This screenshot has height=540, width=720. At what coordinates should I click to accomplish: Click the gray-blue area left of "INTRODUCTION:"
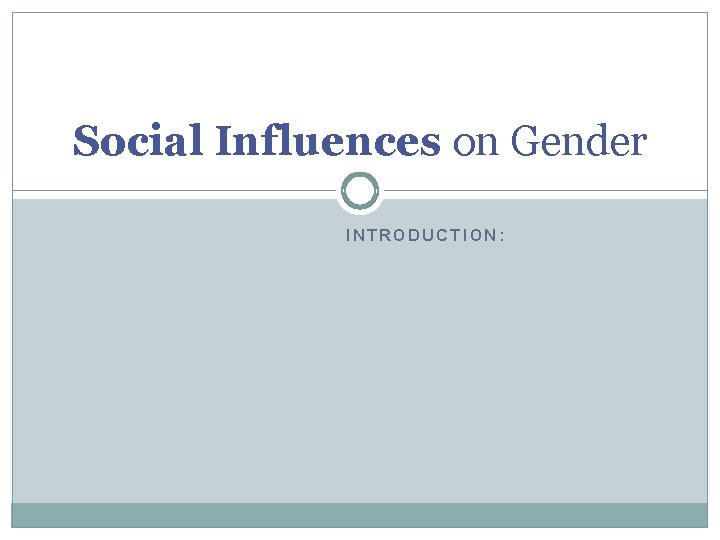[x=180, y=235]
